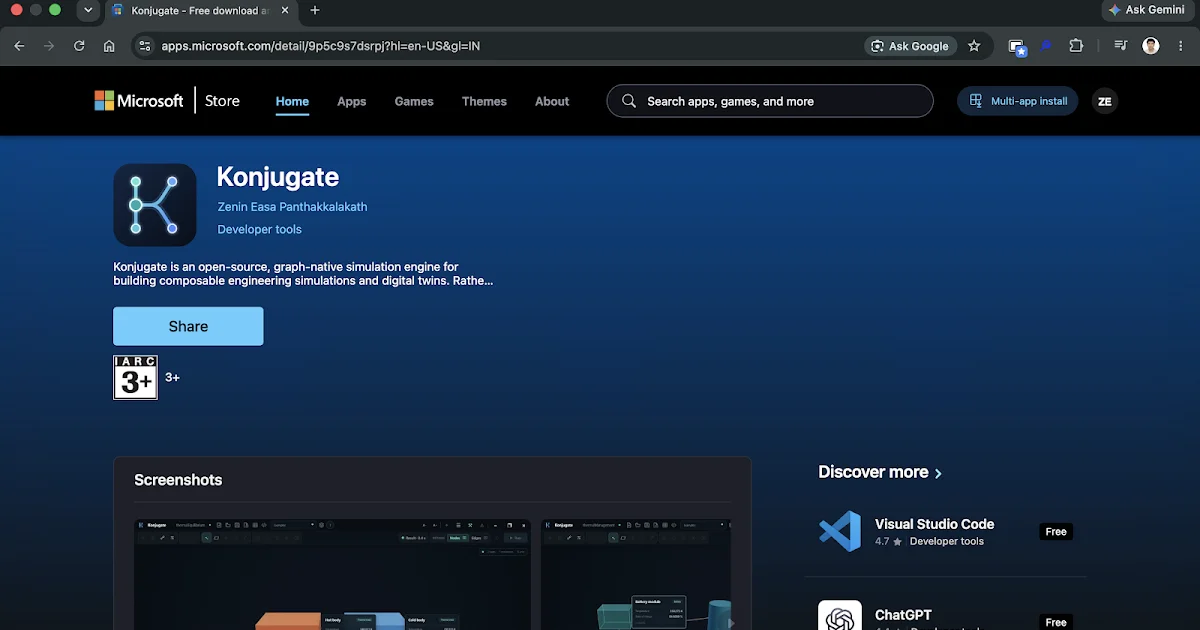Screen dimensions: 1200x630
Task: Focus the address bar URL apps.microsoft.com
Action: click(320, 46)
